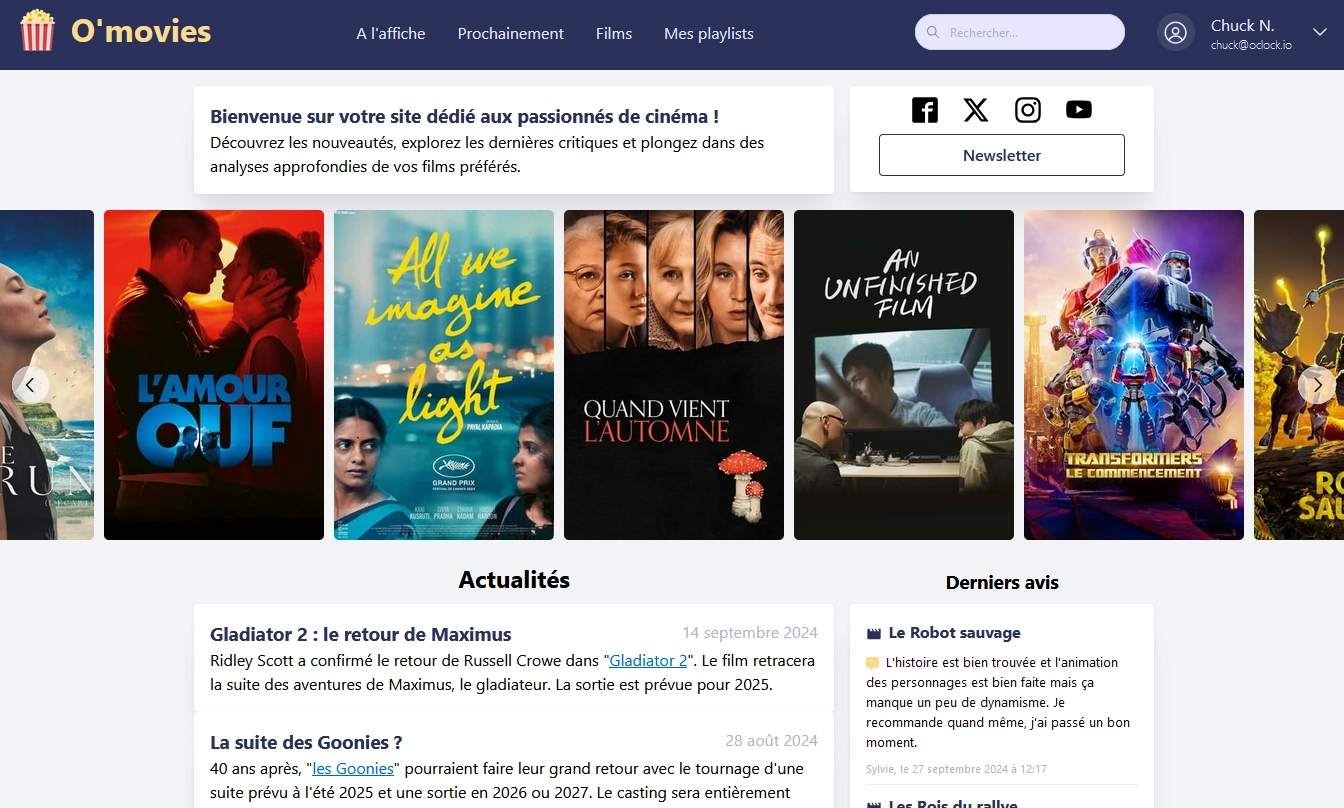Click inside the Rechercher search field

pyautogui.click(x=1020, y=32)
